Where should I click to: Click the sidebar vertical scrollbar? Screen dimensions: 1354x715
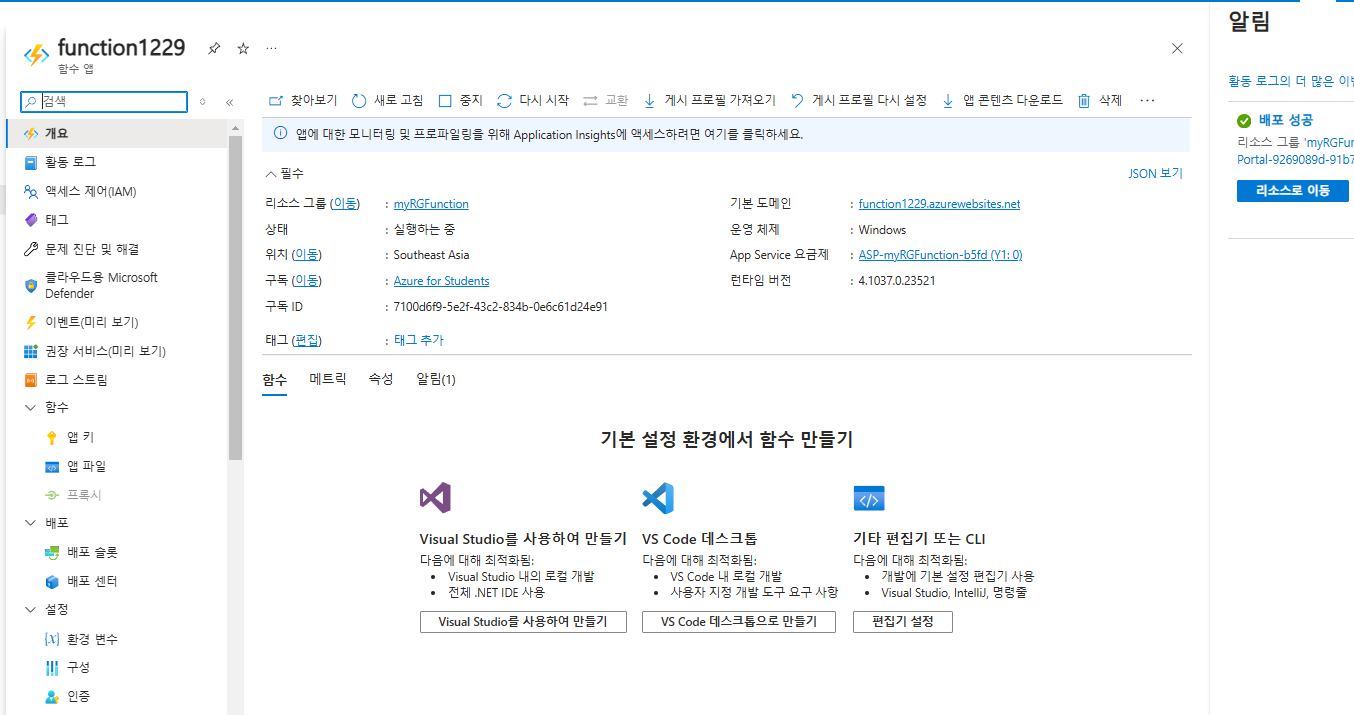(x=235, y=298)
